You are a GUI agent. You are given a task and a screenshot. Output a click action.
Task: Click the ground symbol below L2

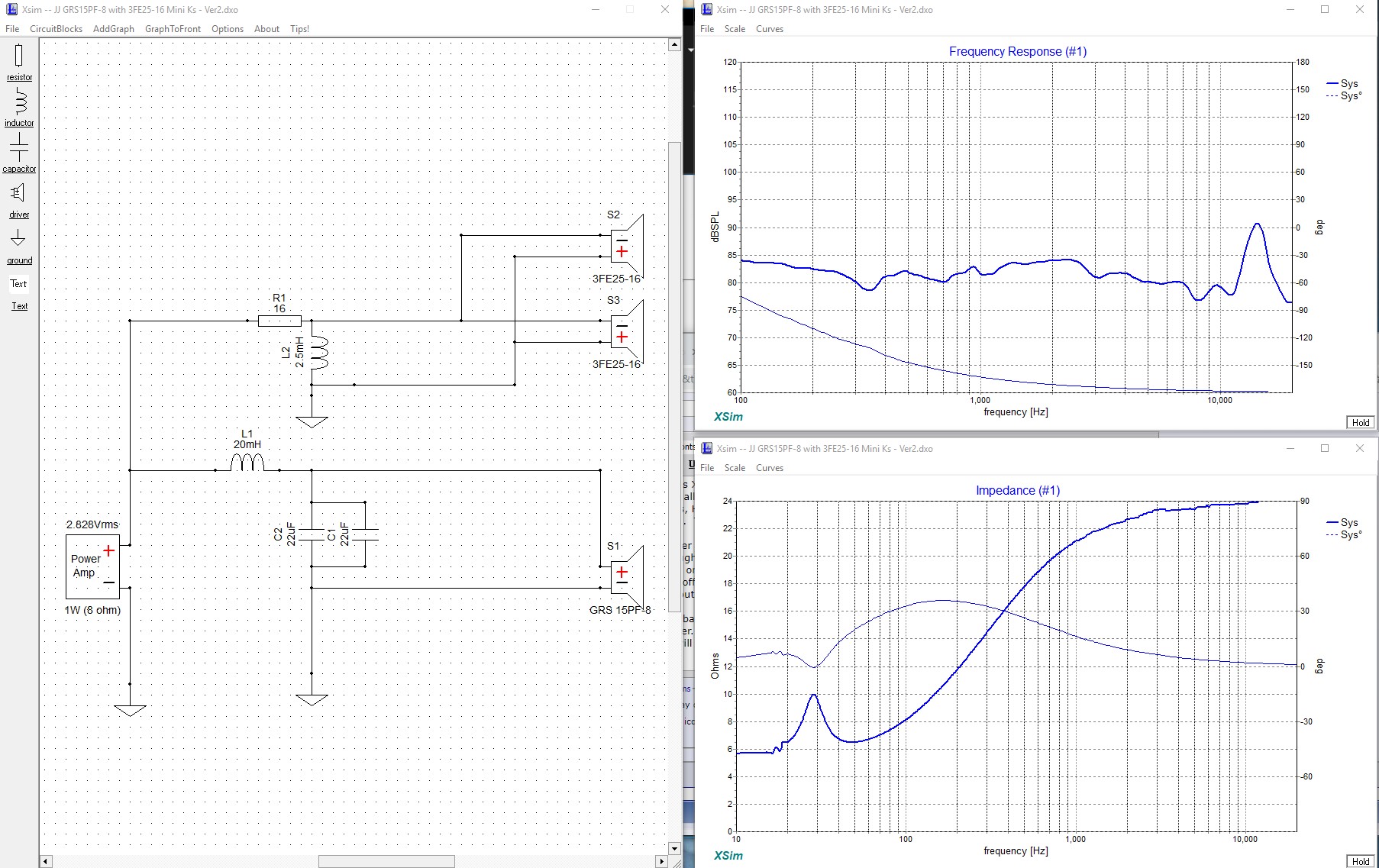[x=312, y=421]
